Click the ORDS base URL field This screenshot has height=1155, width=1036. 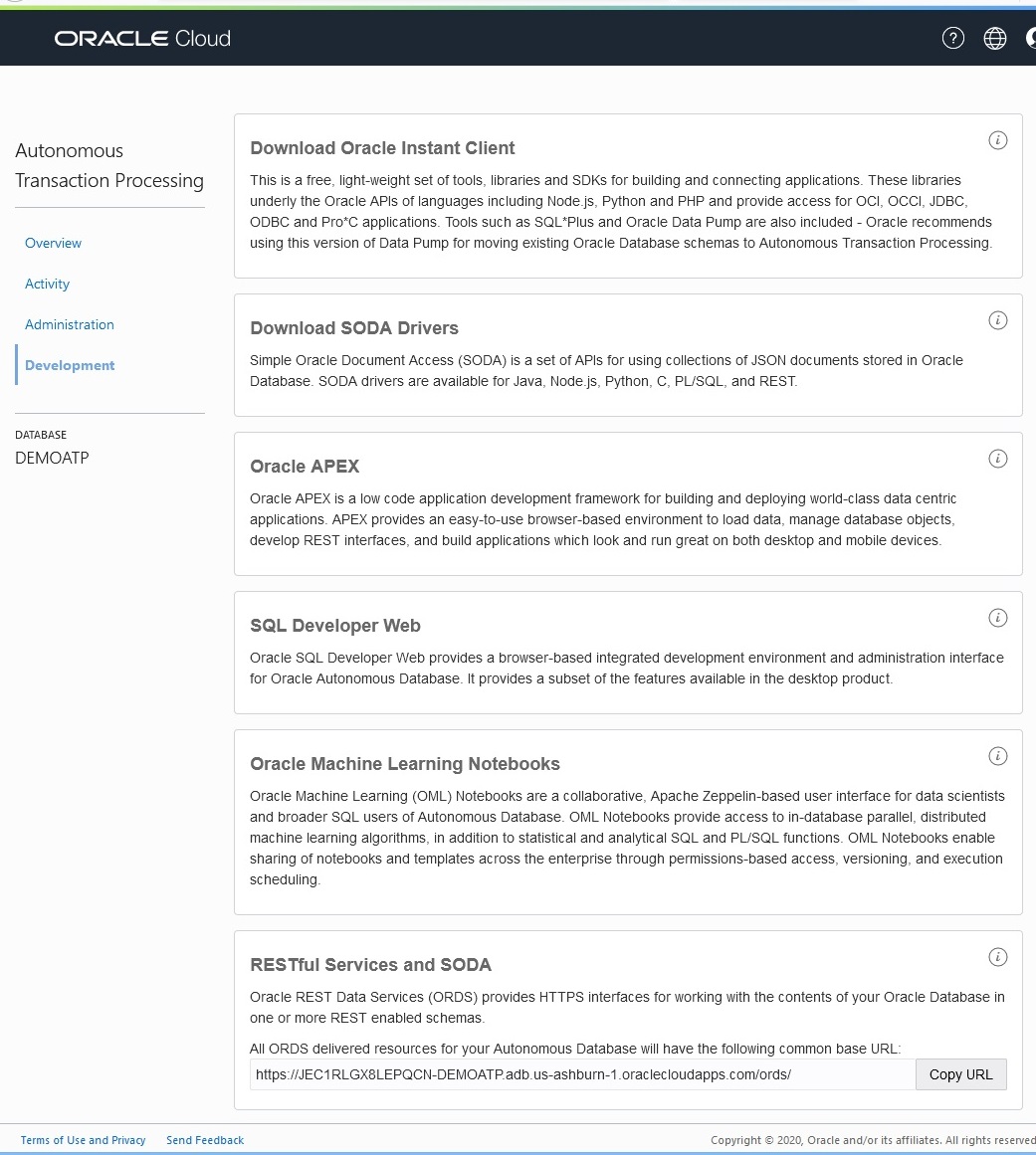(x=581, y=1074)
